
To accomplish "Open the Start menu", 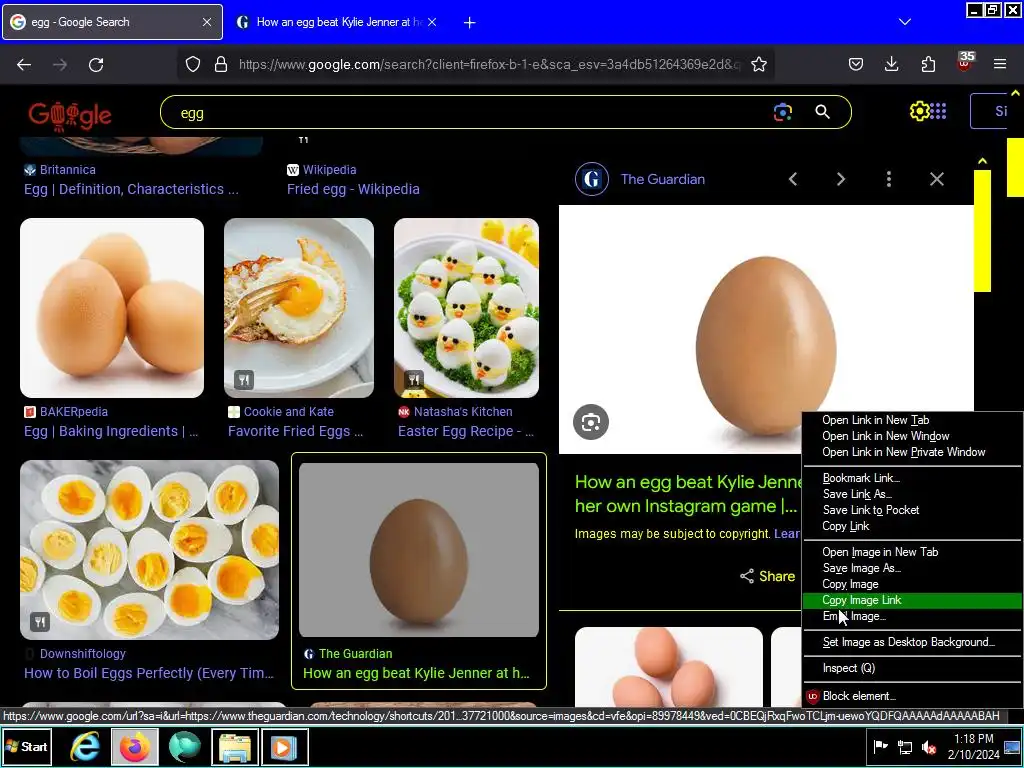I will (x=27, y=746).
